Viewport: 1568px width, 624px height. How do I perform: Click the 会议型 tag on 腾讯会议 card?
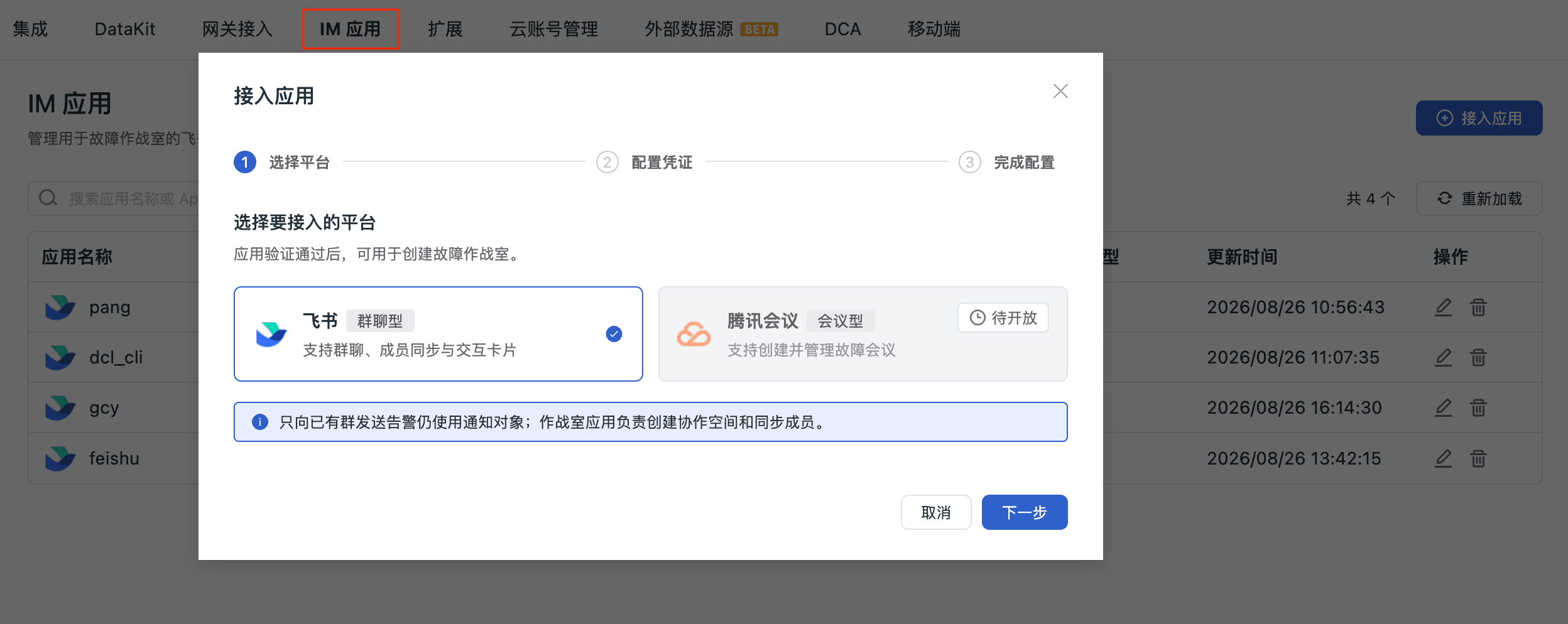[x=841, y=321]
